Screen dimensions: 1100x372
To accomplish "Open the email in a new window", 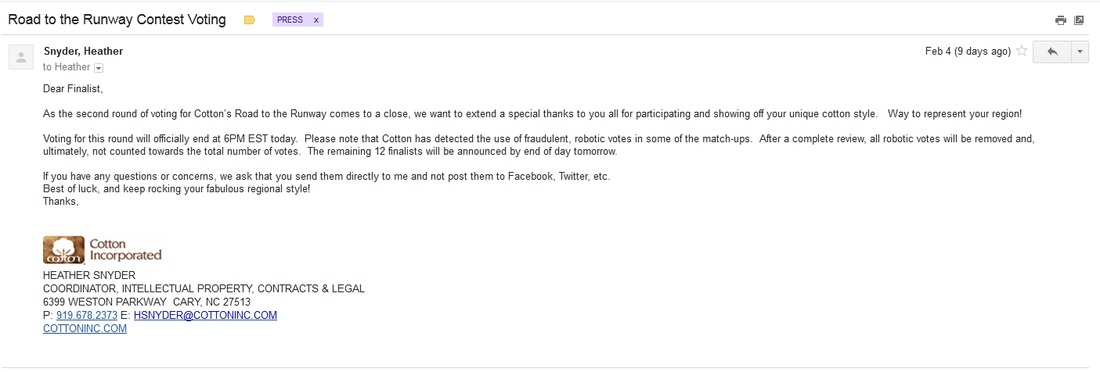I will [x=1079, y=20].
